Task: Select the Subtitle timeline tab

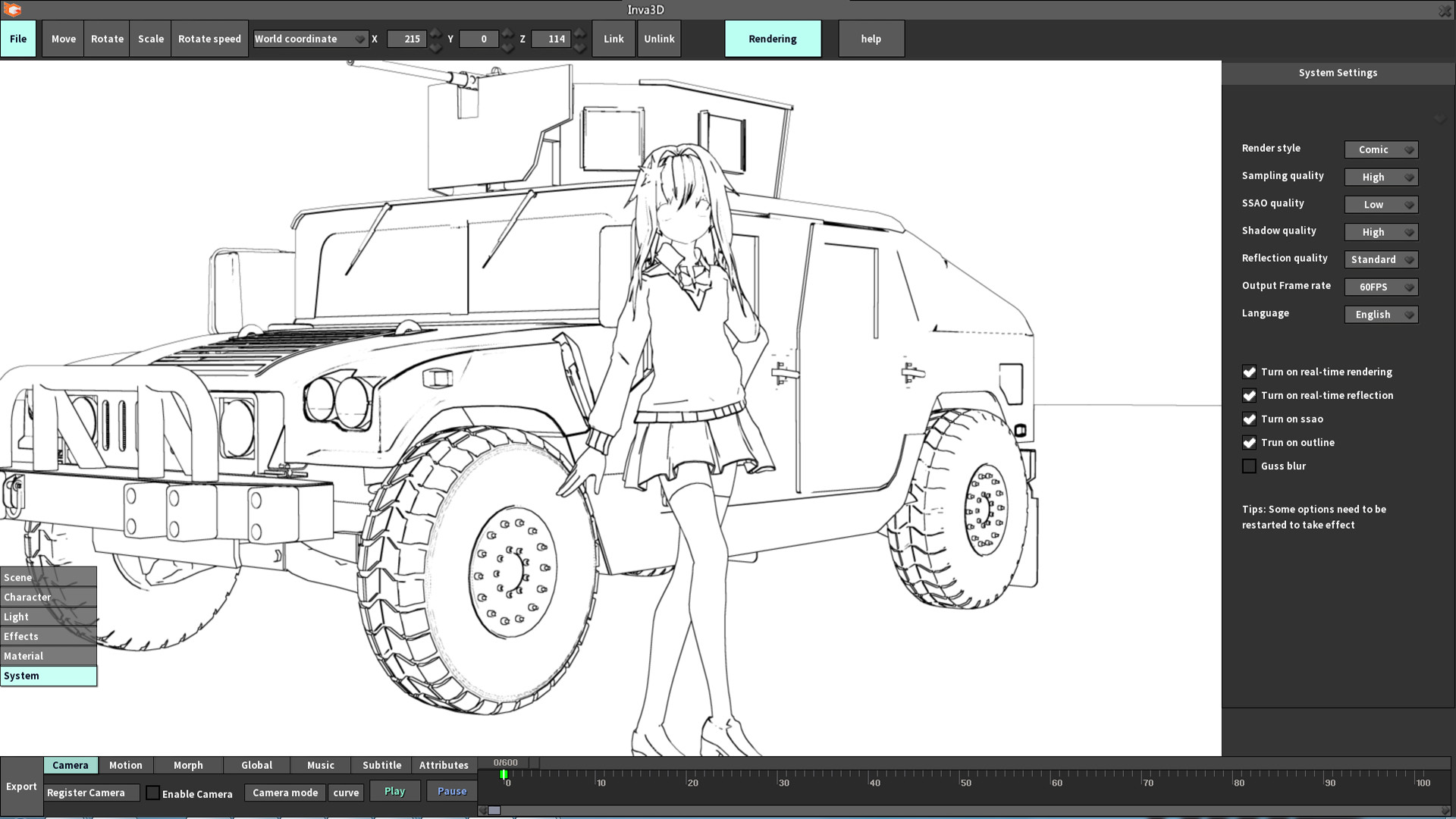Action: [382, 765]
